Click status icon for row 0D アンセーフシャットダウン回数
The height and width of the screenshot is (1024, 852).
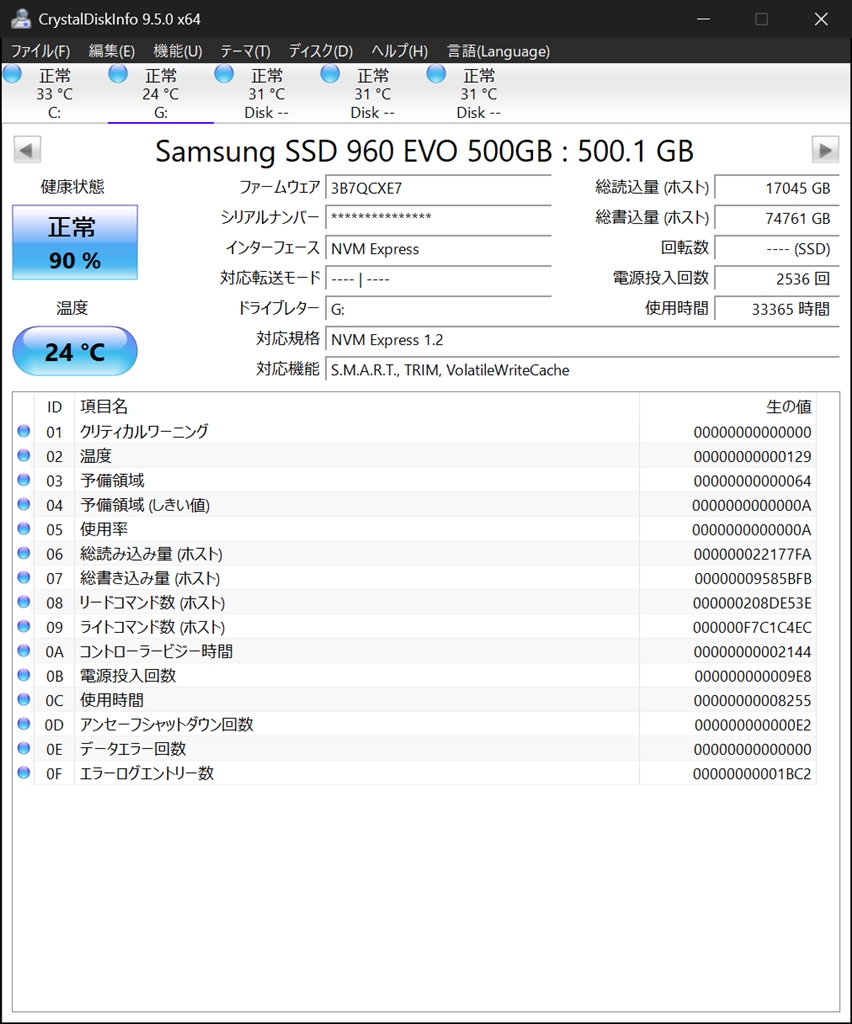(24, 724)
